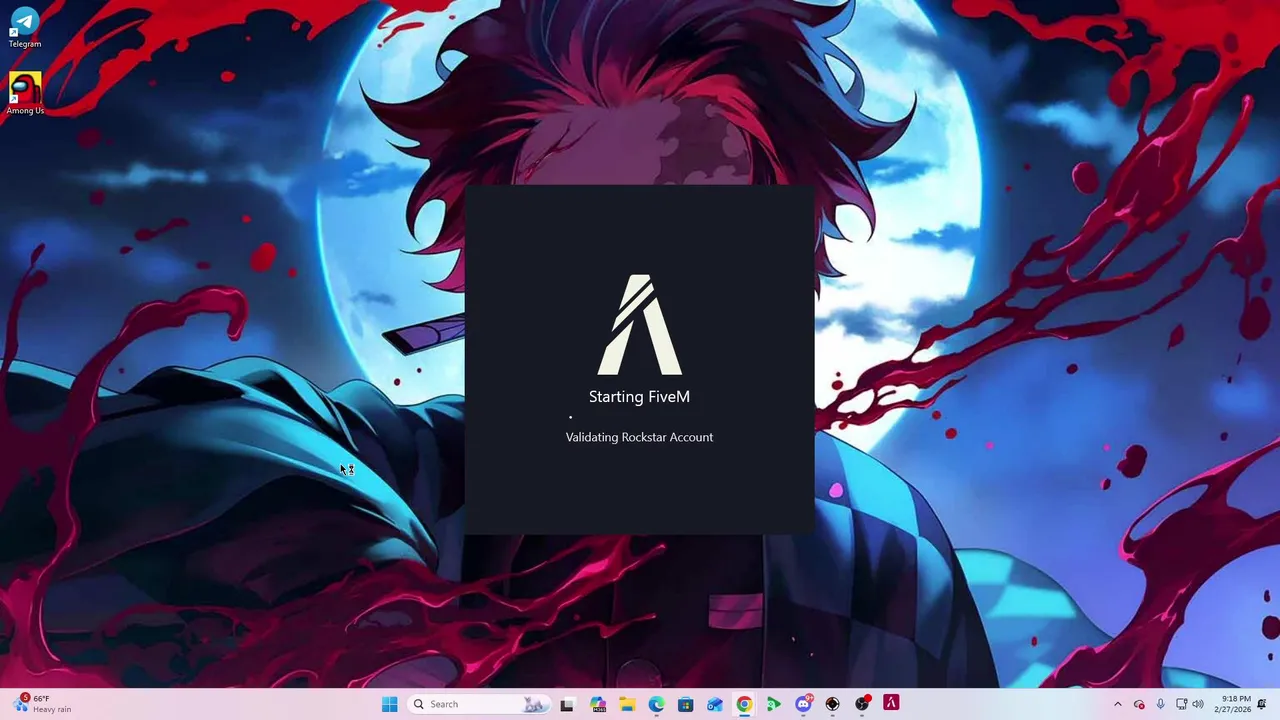Screen dimensions: 1280x720
Task: Click the microphone tray icon
Action: (x=1160, y=704)
